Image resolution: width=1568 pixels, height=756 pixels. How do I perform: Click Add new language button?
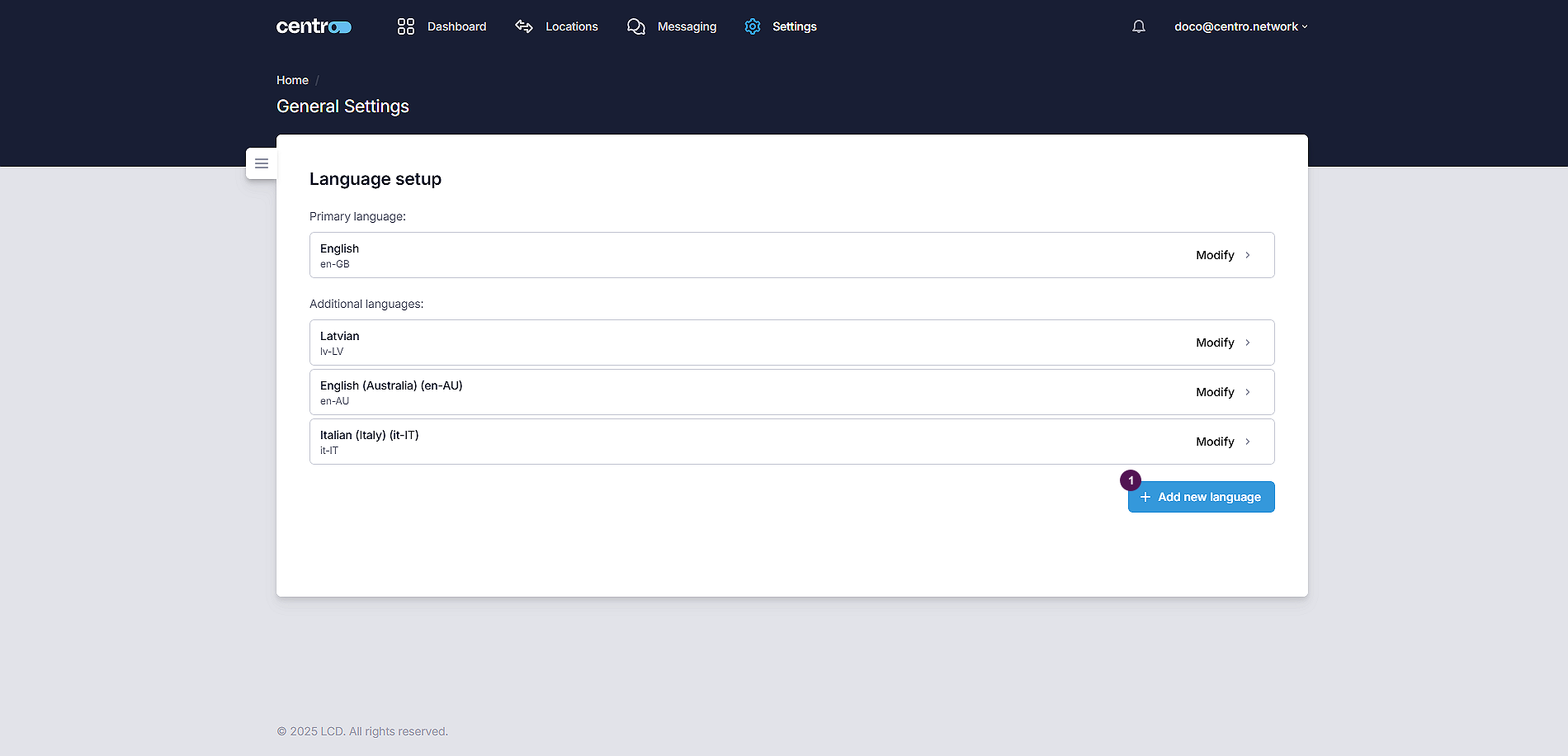[x=1202, y=497]
